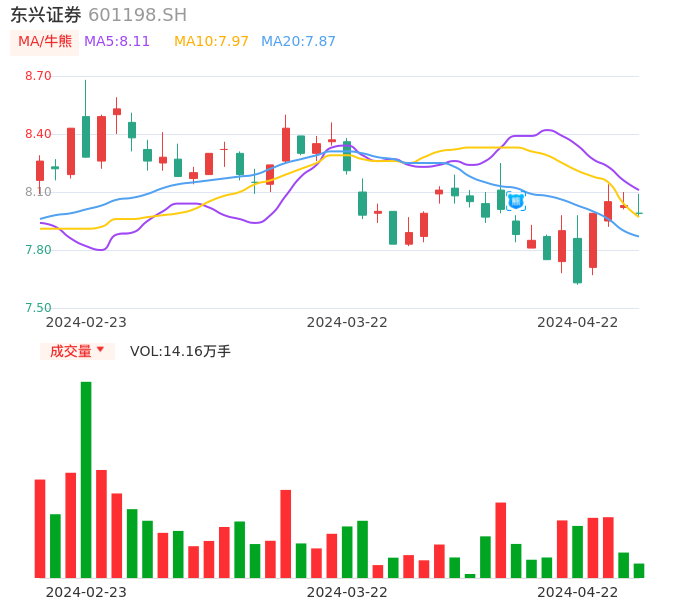686x606 pixels.
Task: Click the red dropdown arrow beside 成交量
Action: coord(100,350)
